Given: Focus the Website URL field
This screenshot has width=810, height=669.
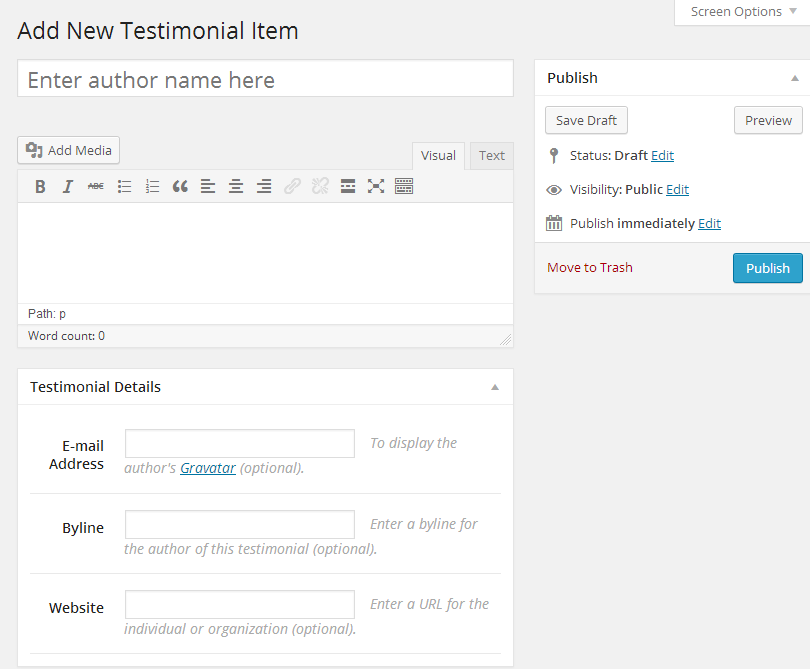Looking at the screenshot, I should pos(240,605).
